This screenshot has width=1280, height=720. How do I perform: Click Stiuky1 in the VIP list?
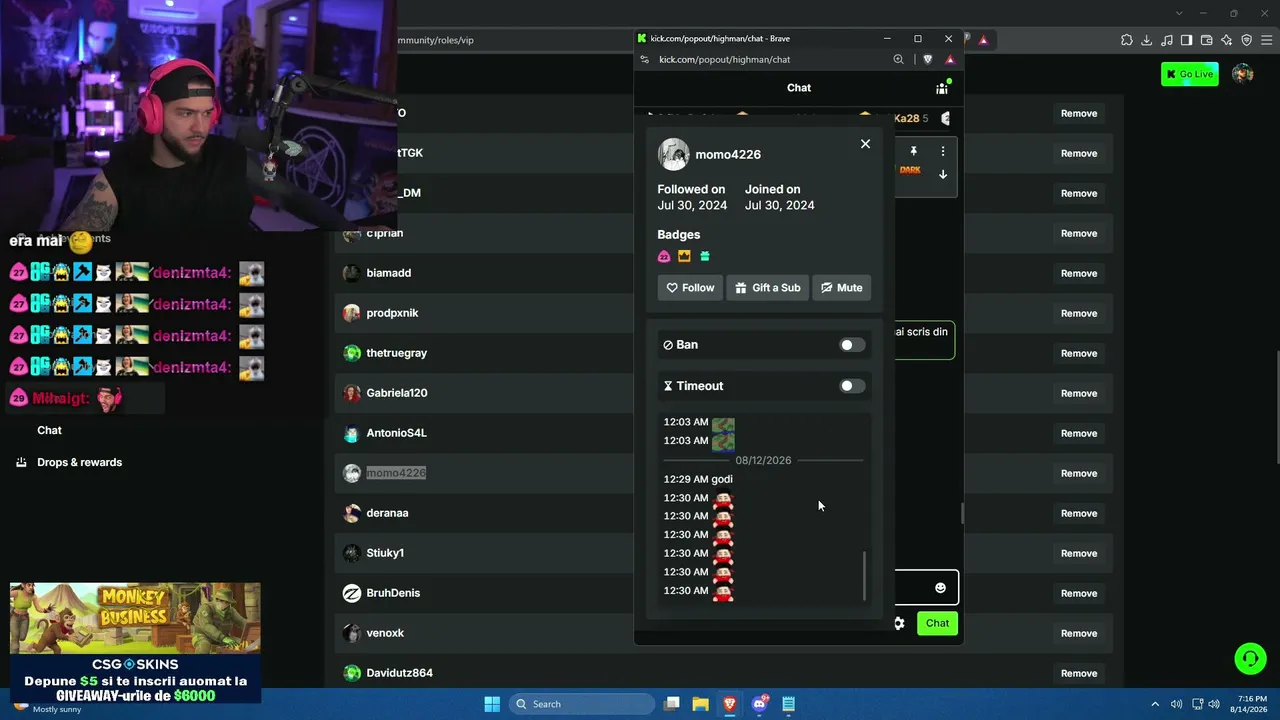(385, 553)
